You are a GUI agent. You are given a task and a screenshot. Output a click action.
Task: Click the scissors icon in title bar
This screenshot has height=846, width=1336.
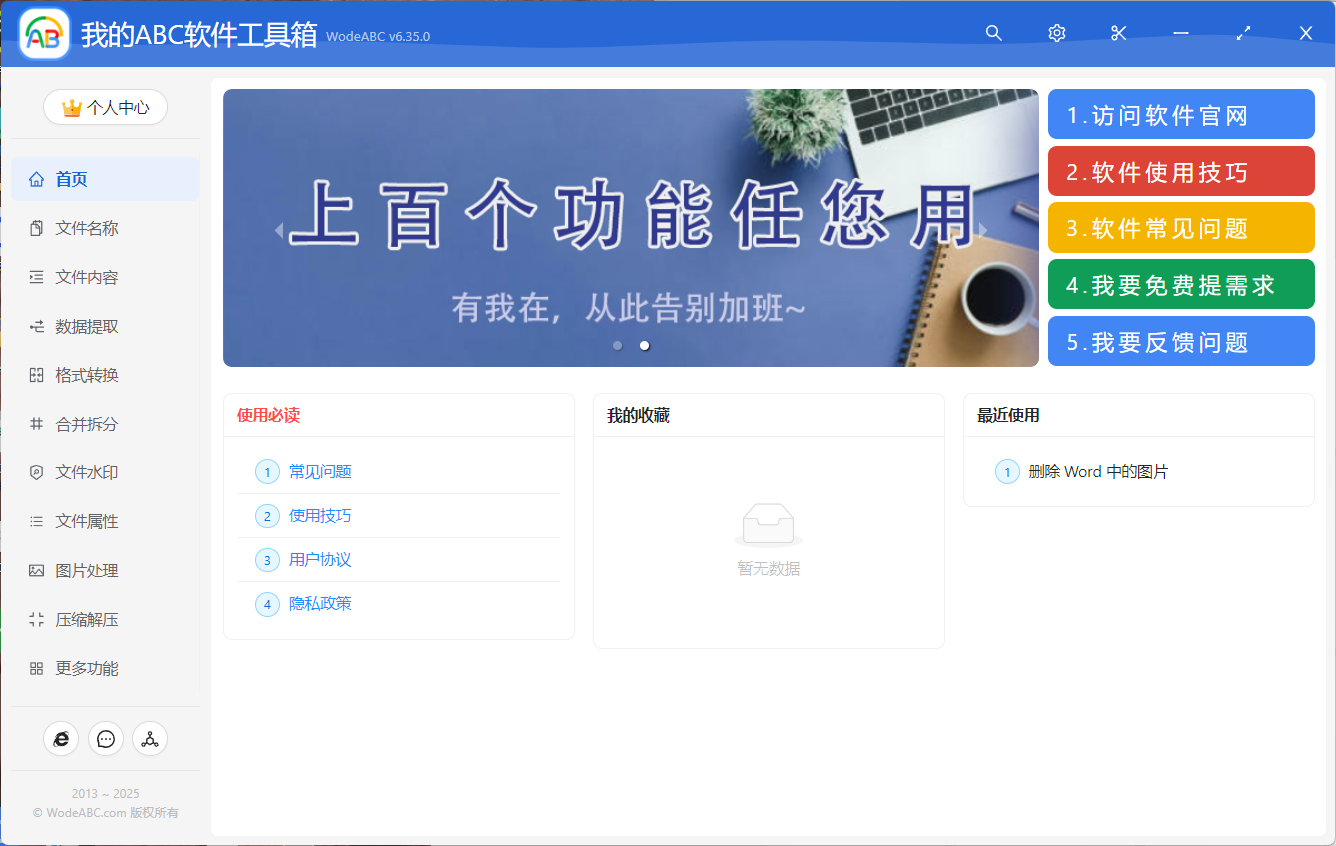click(x=1118, y=33)
